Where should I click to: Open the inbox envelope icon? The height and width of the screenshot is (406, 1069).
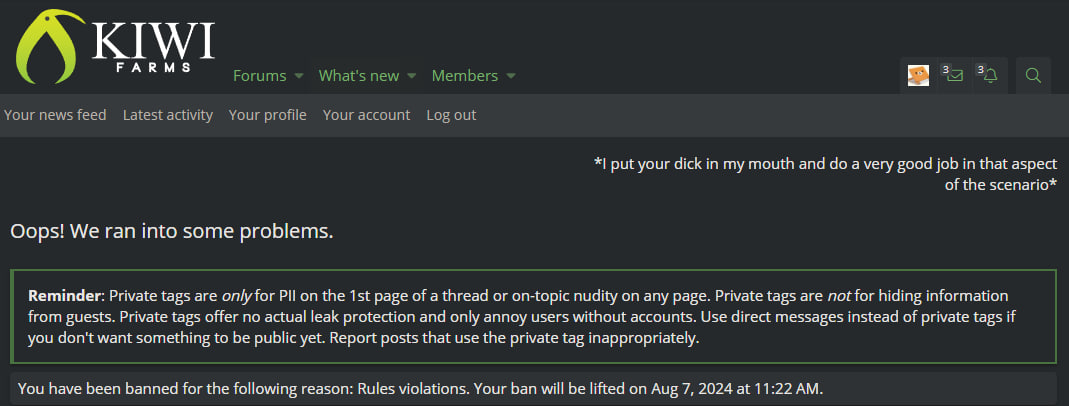click(954, 75)
